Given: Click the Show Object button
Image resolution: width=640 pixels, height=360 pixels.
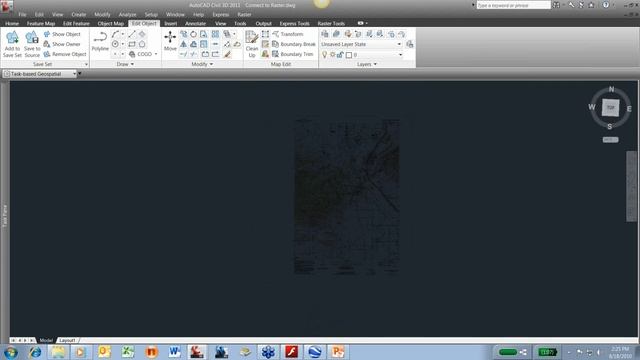Looking at the screenshot, I should click(x=62, y=34).
